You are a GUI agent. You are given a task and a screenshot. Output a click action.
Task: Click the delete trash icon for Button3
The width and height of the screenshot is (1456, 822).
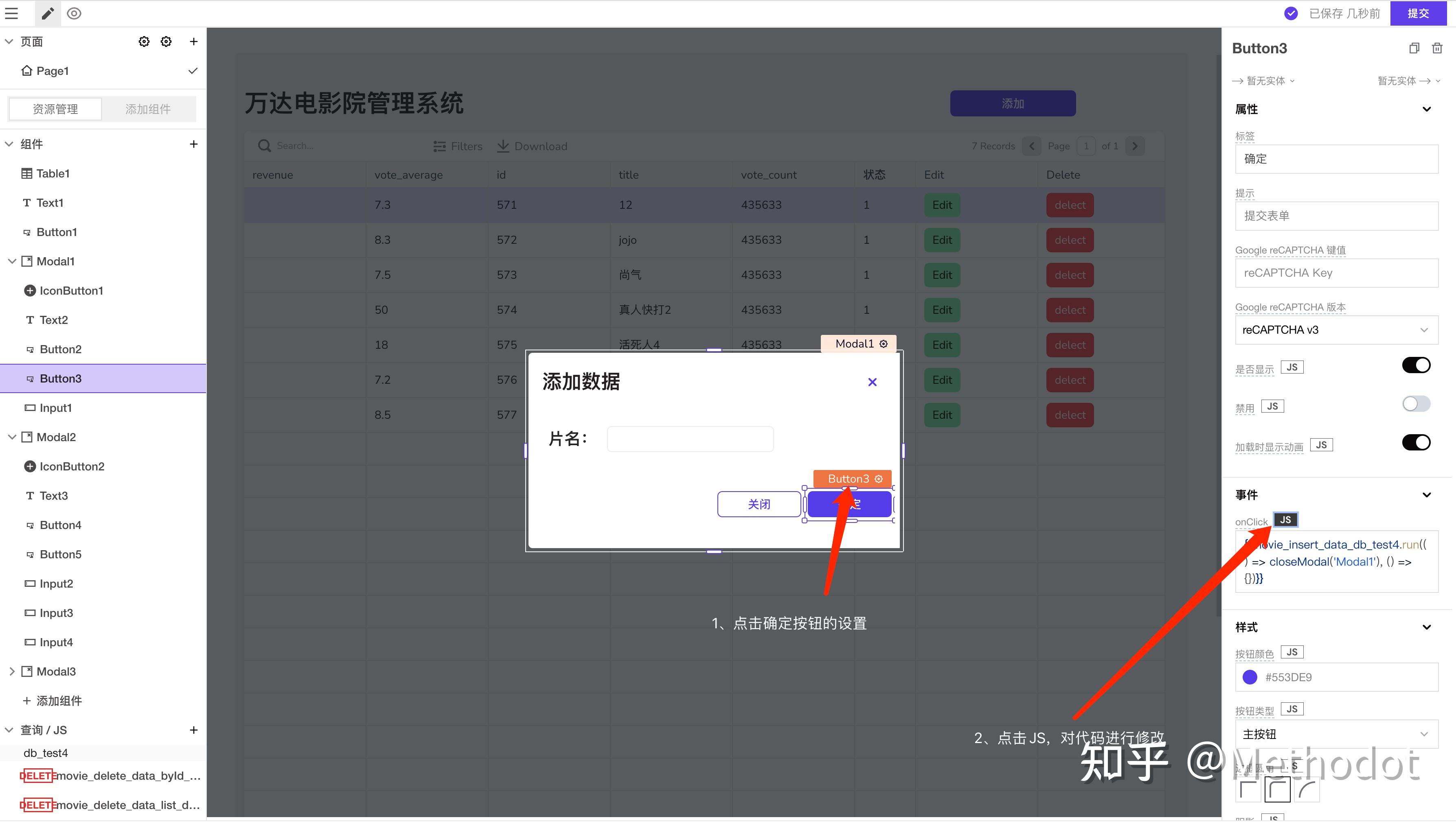(x=1437, y=48)
